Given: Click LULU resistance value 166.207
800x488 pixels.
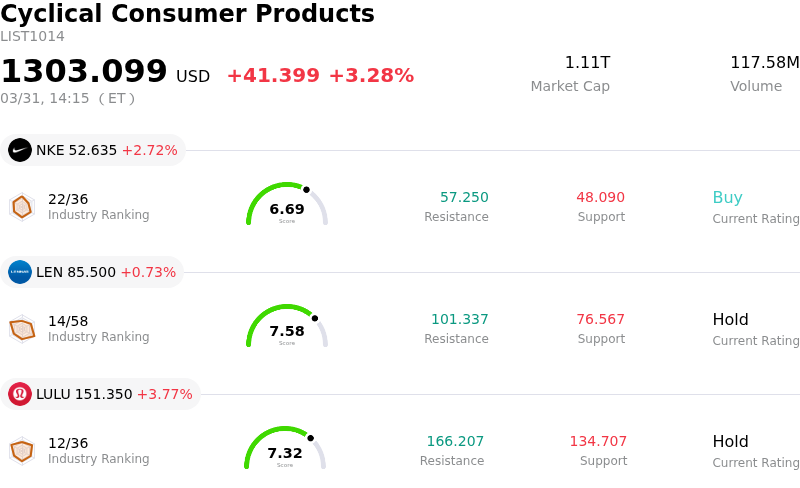Looking at the screenshot, I should coord(455,441).
